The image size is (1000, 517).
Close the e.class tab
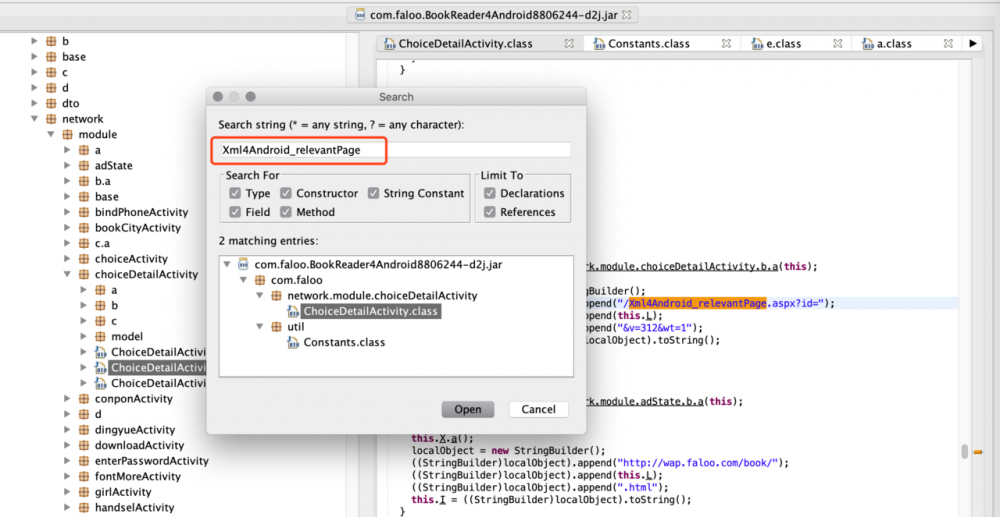point(836,44)
